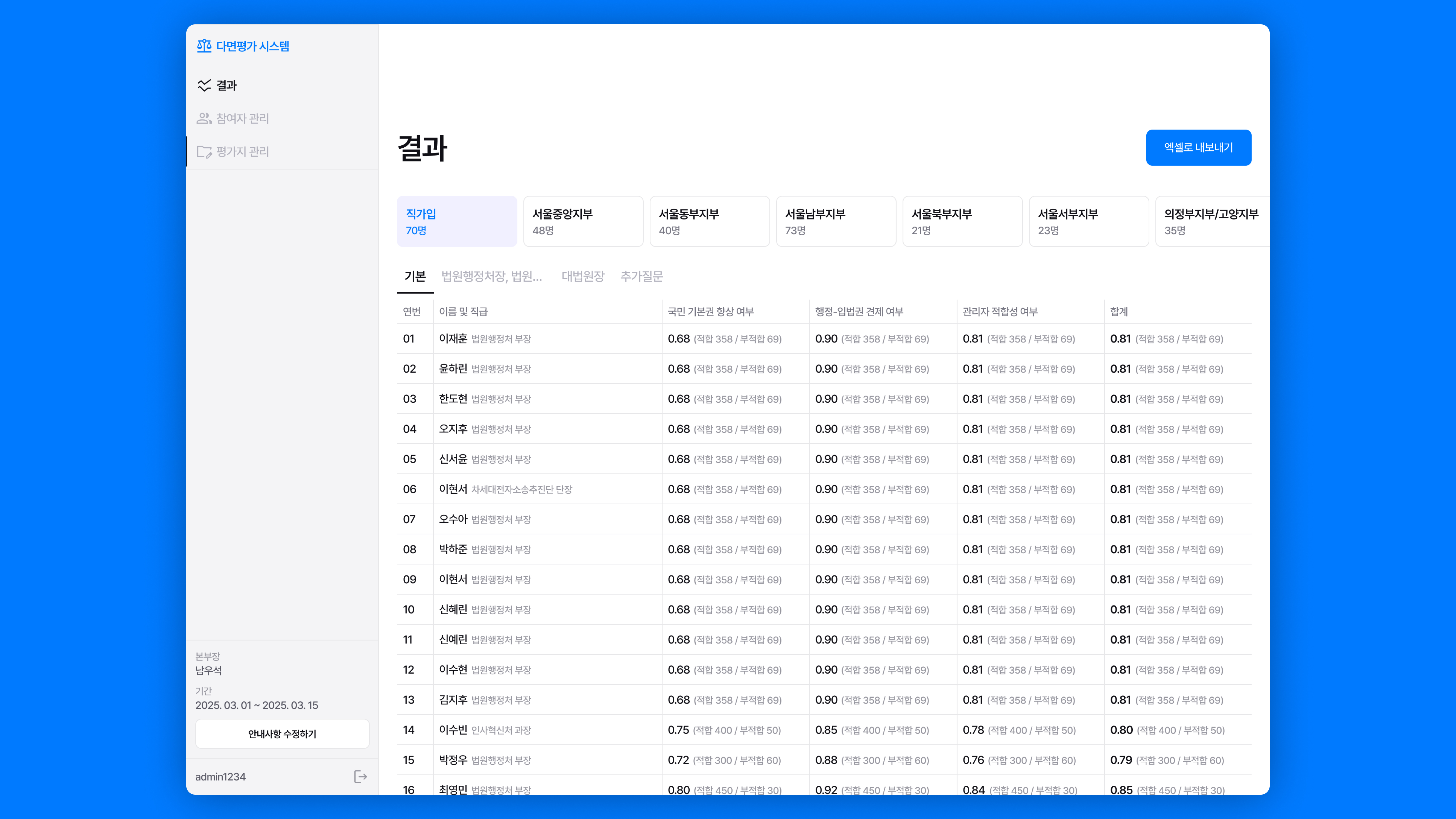Click the admin1234 account label
This screenshot has height=819, width=1456.
(x=220, y=777)
